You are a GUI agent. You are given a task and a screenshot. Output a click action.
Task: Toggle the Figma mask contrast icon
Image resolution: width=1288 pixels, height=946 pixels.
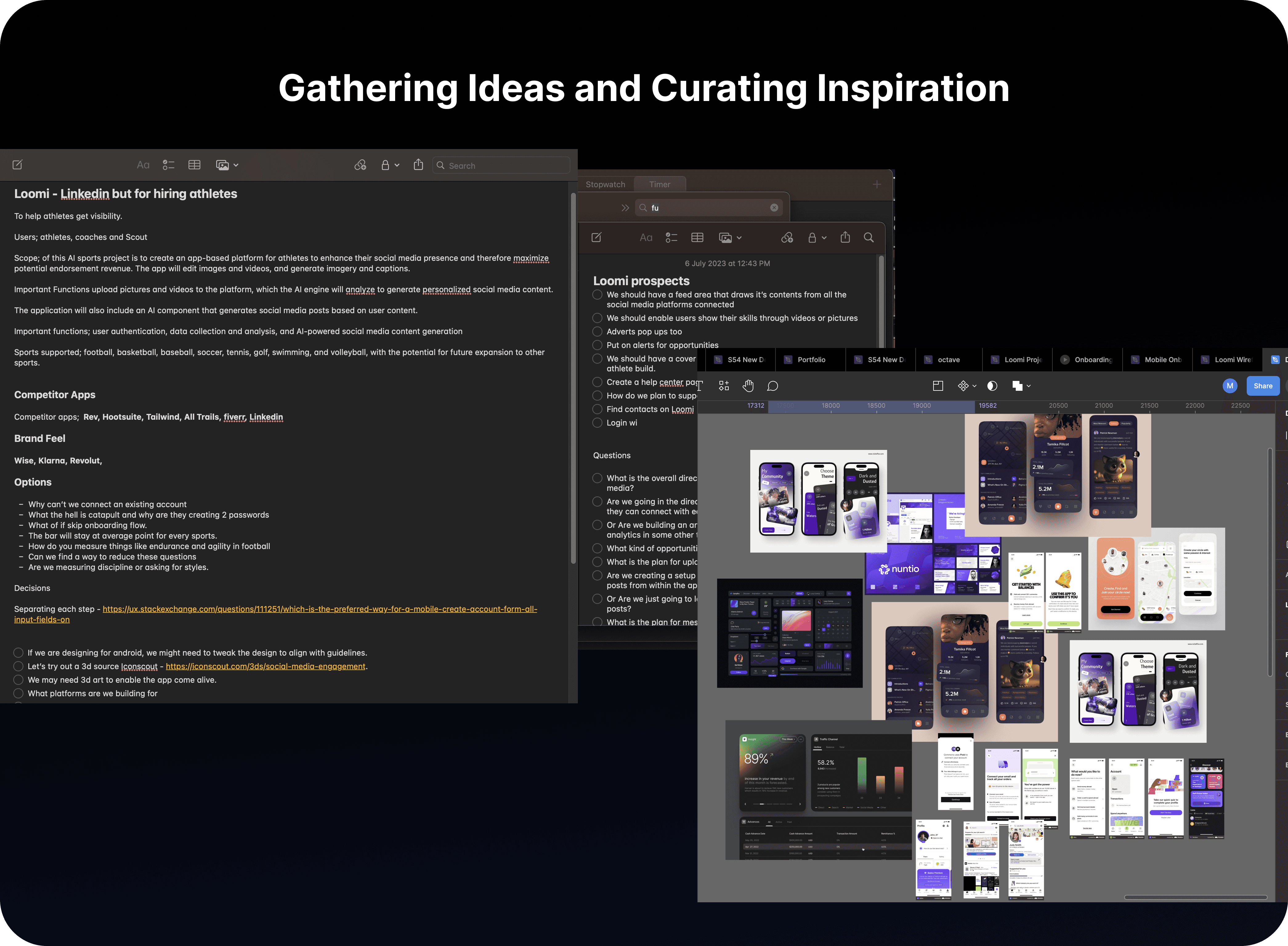993,386
